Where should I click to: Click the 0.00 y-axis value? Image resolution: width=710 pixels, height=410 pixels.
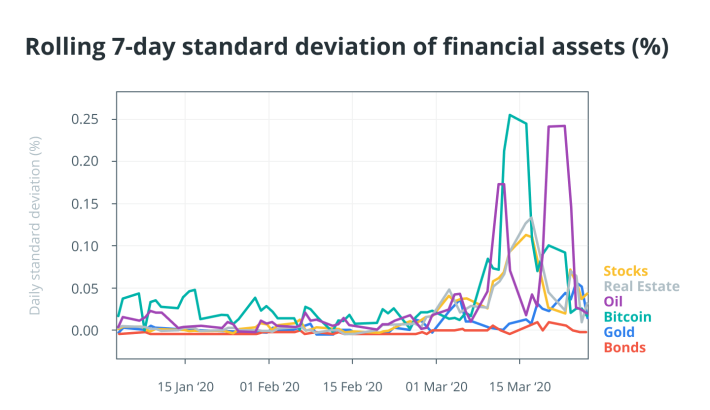click(85, 331)
